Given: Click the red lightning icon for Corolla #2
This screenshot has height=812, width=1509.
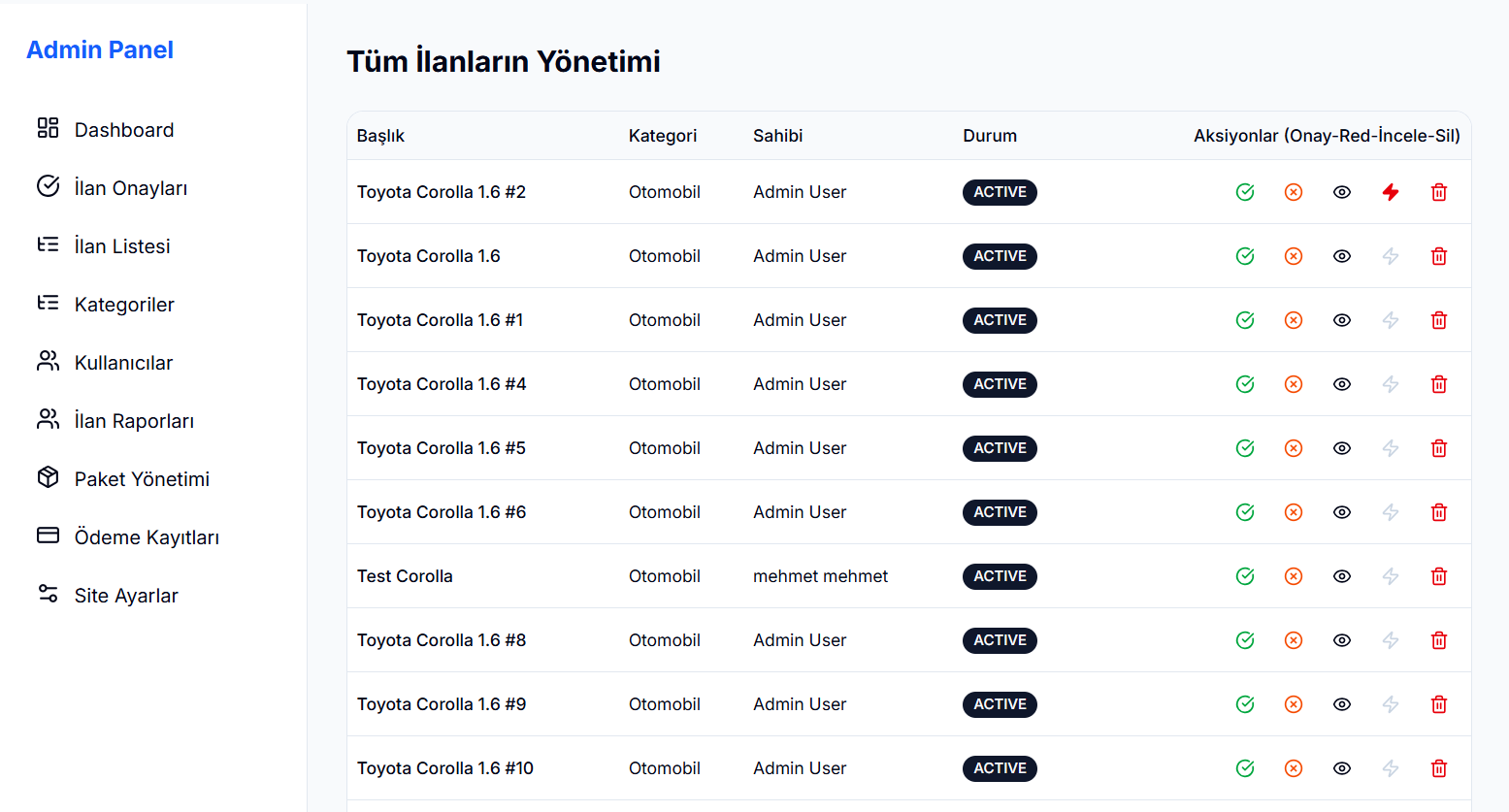Looking at the screenshot, I should pos(1391,192).
